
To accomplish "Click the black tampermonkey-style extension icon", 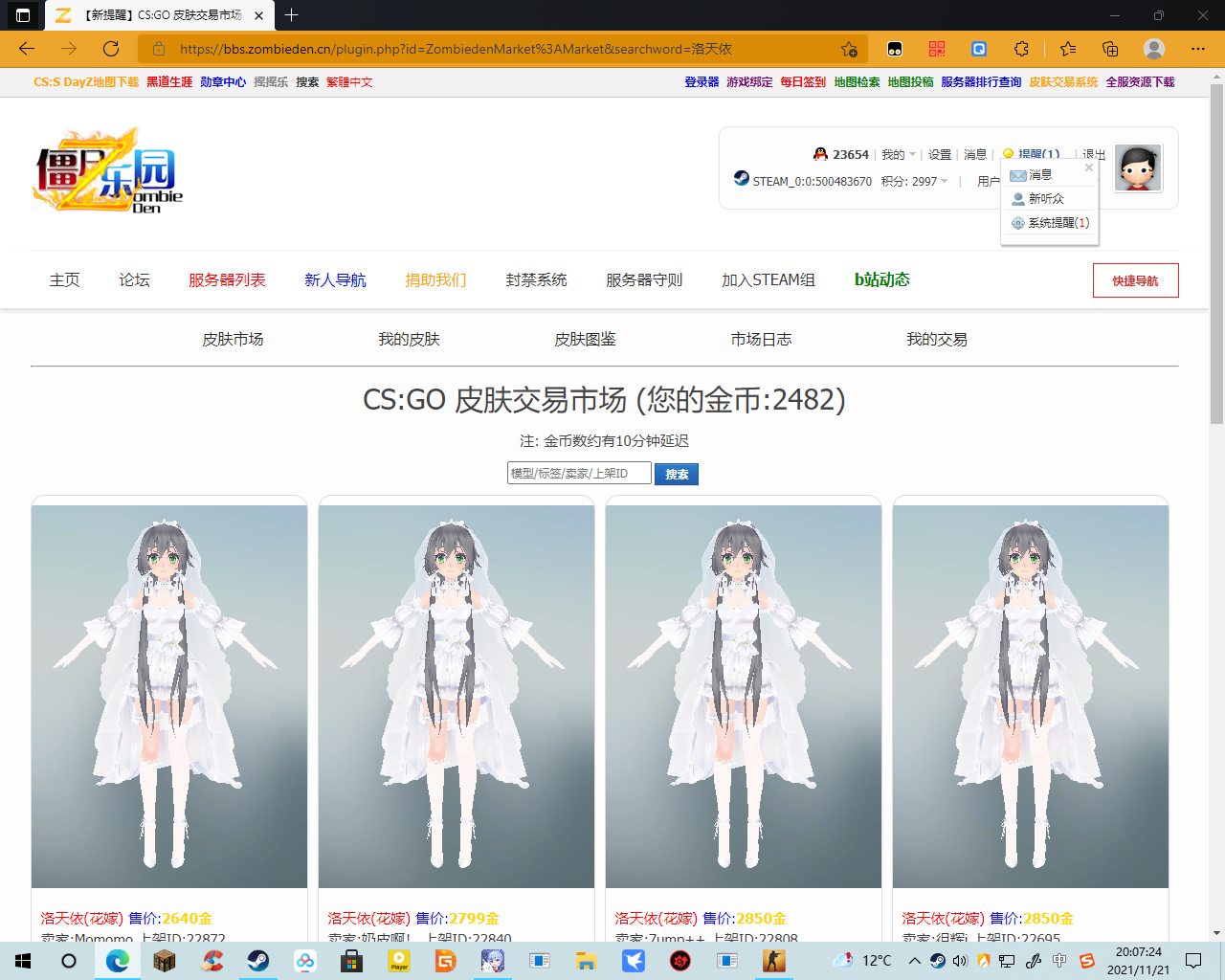I will [895, 49].
